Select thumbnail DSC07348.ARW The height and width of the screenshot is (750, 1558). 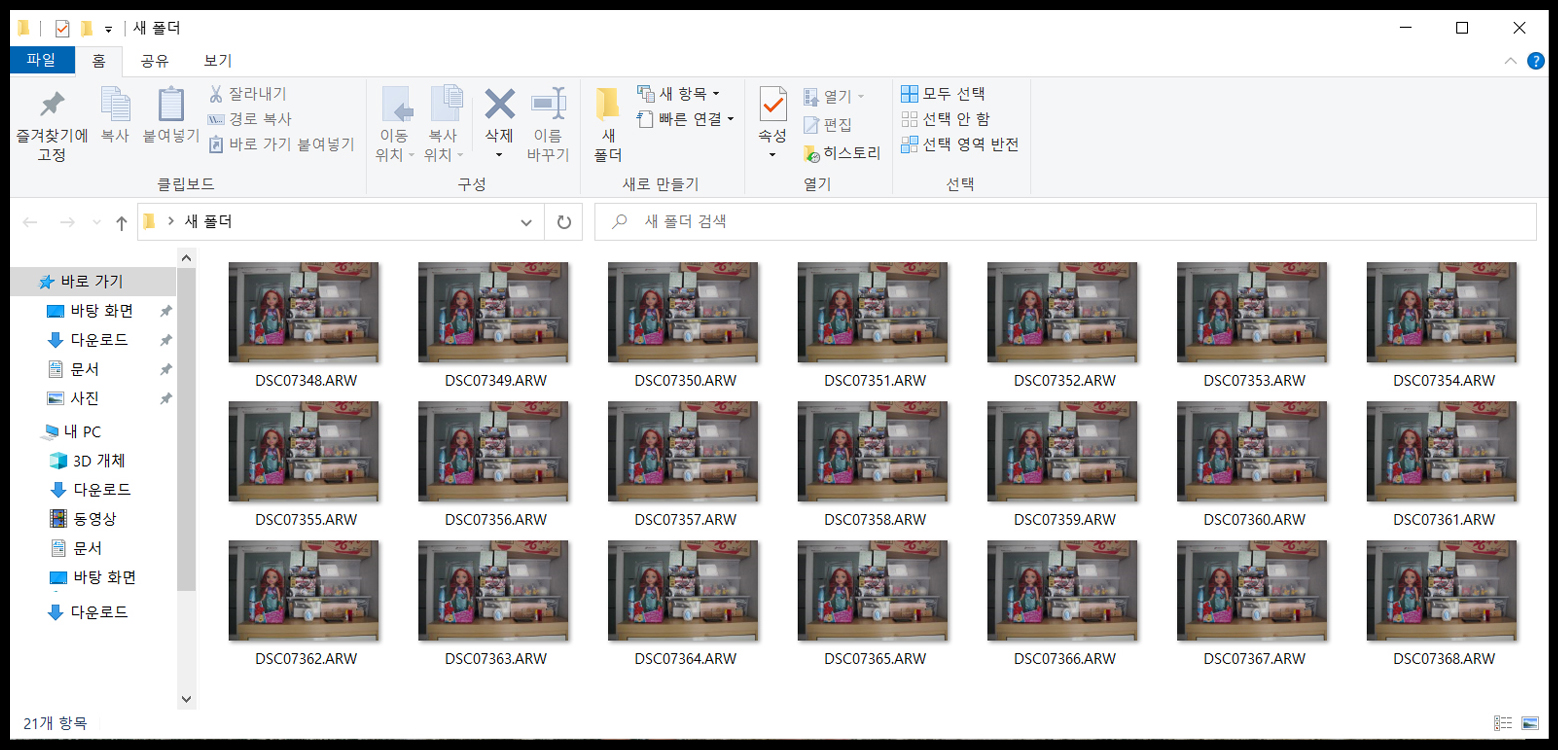pos(304,312)
